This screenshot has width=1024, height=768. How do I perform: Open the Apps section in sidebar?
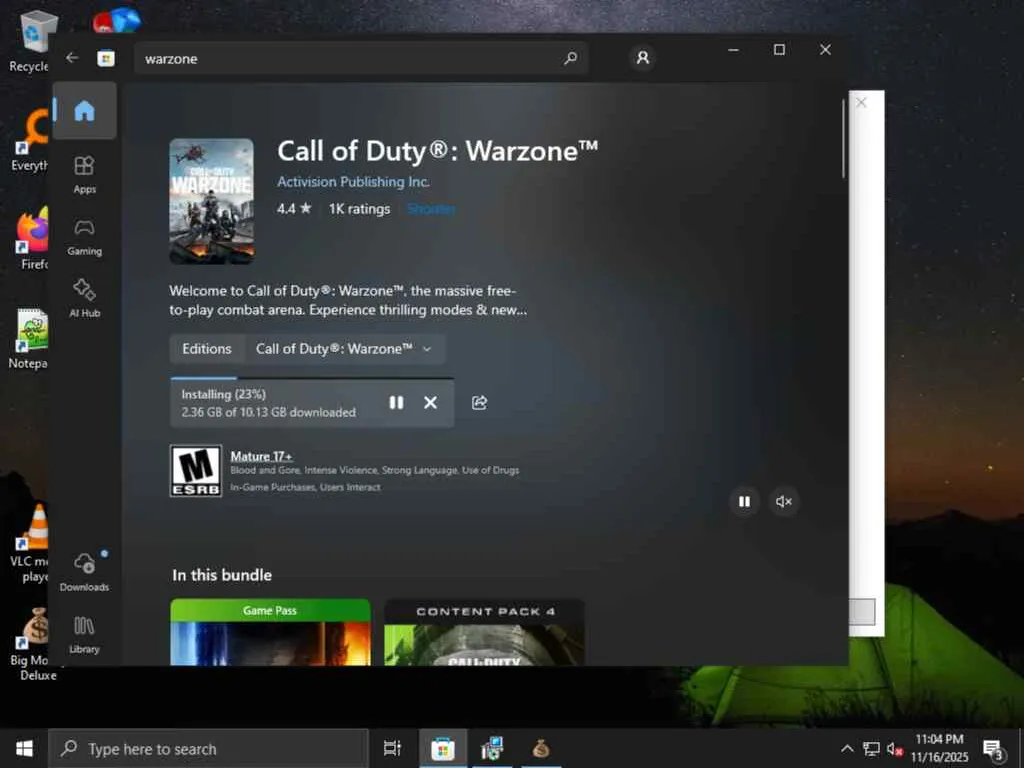pos(84,175)
